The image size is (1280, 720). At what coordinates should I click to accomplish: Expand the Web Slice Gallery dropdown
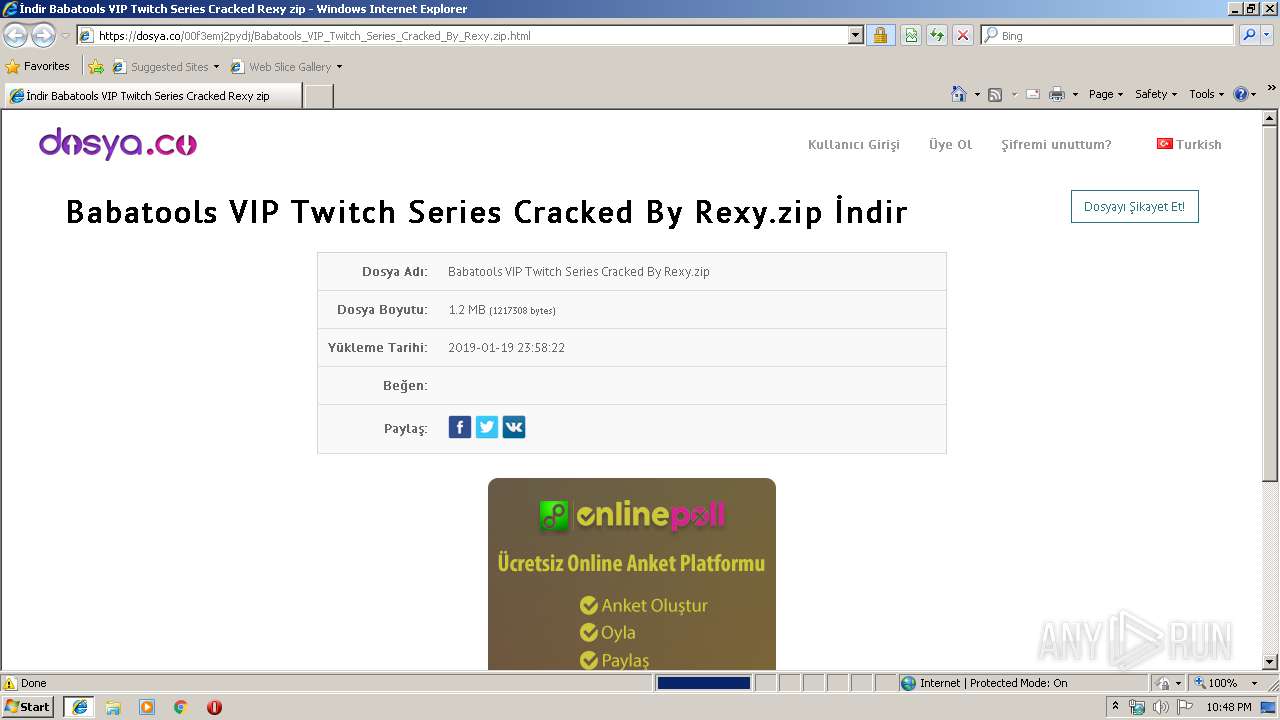tap(339, 67)
